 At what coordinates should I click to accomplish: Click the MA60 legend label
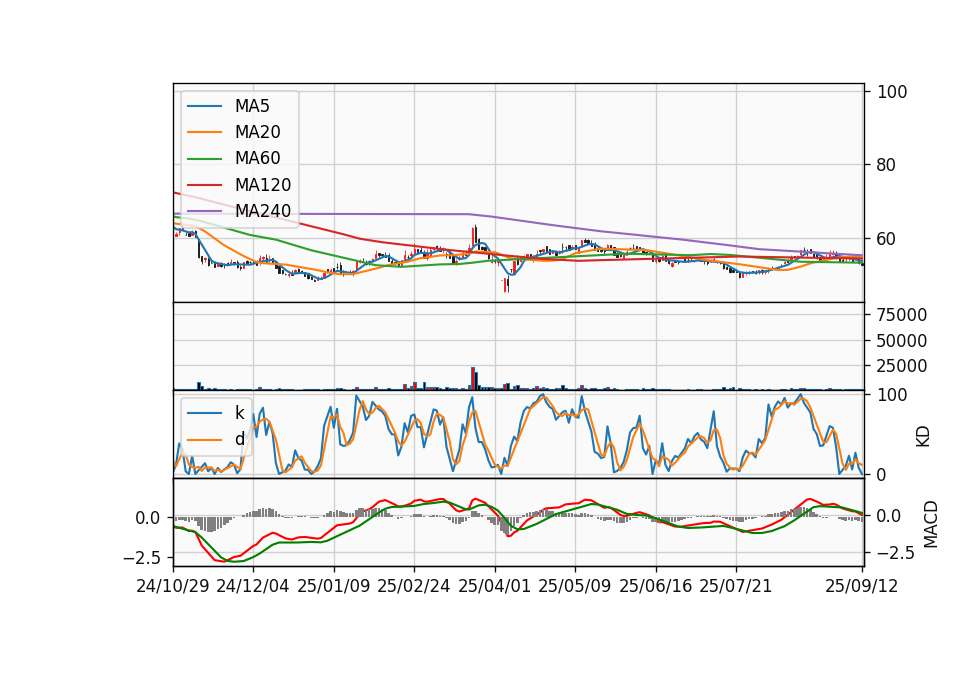(x=257, y=159)
